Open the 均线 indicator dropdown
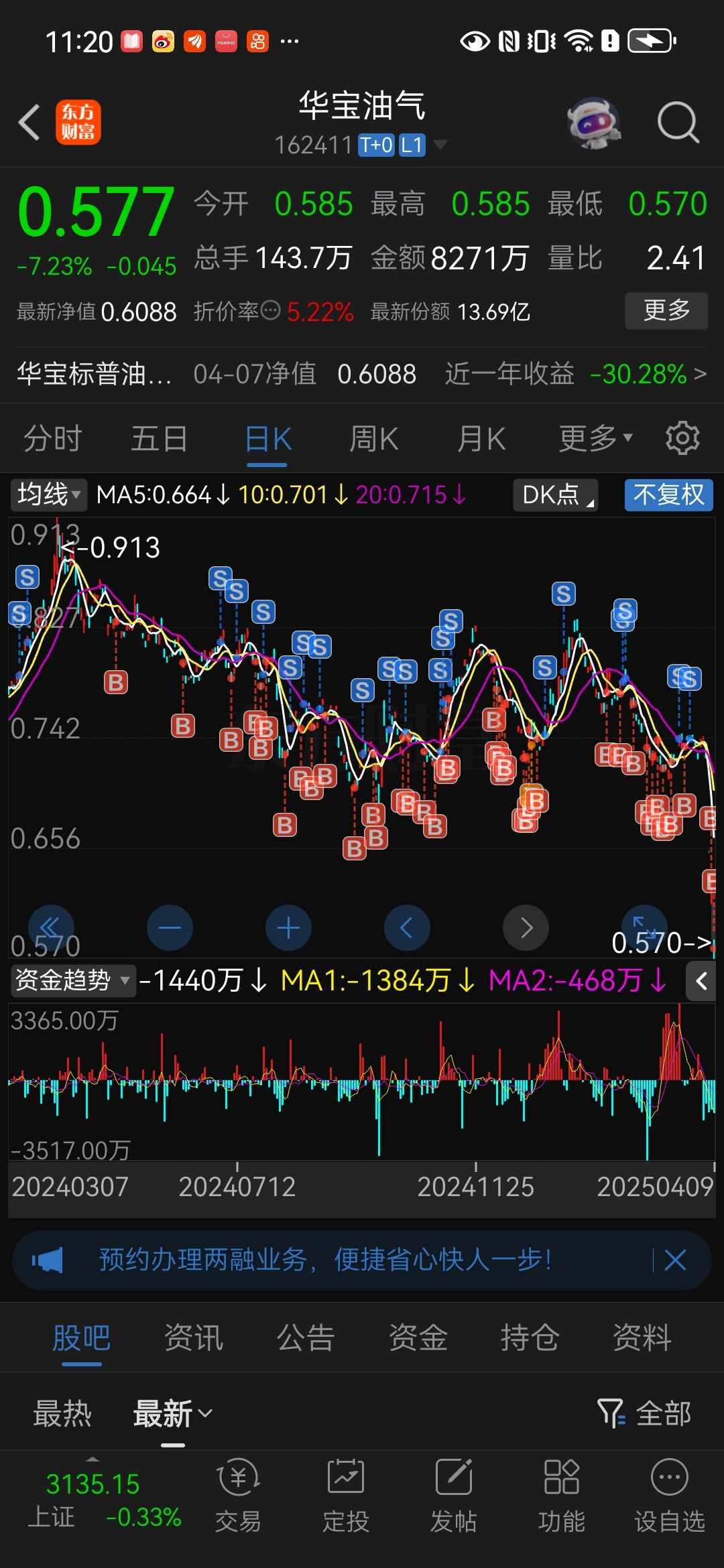This screenshot has height=1568, width=724. coord(48,495)
